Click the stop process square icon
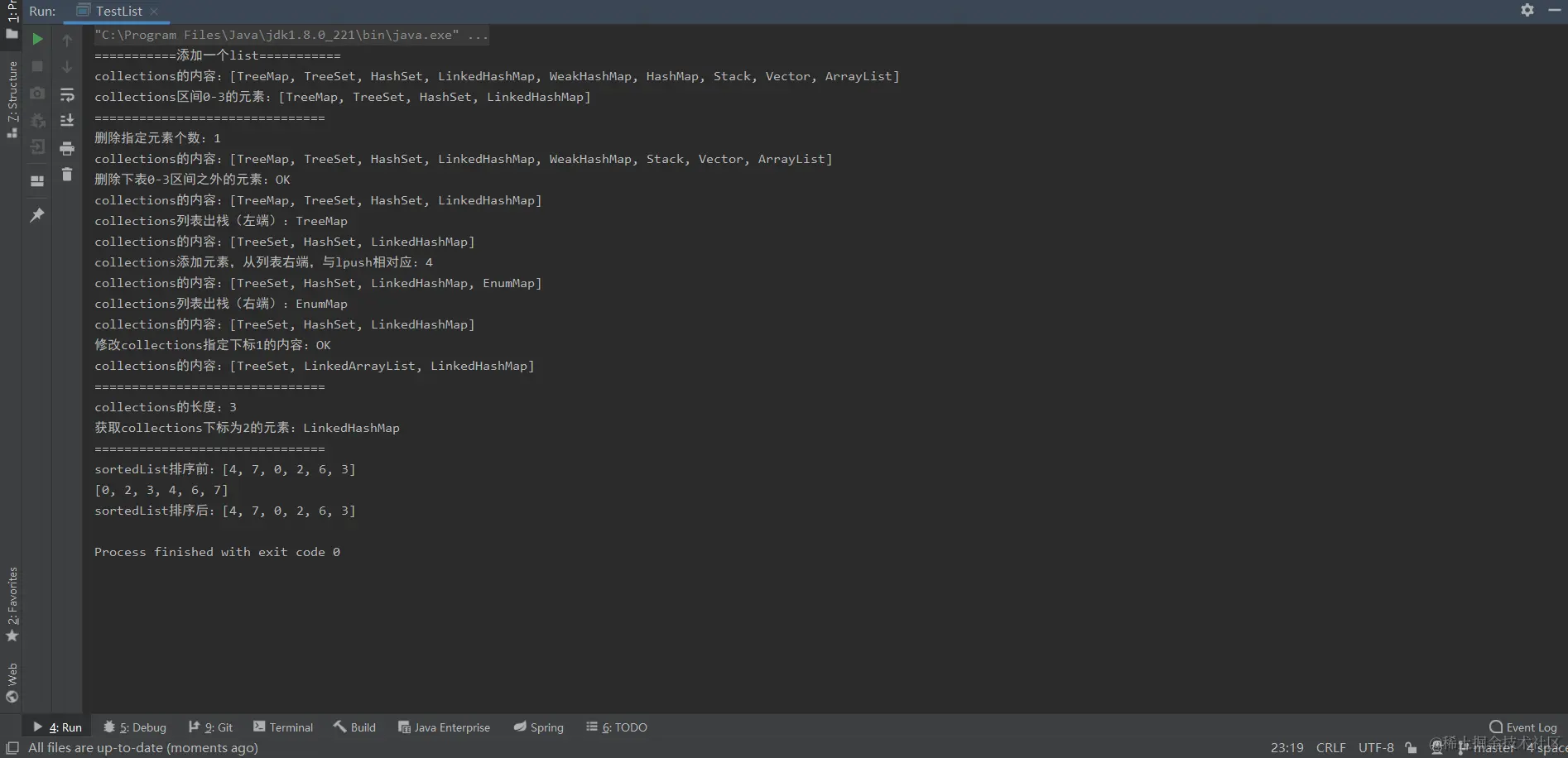 point(37,66)
